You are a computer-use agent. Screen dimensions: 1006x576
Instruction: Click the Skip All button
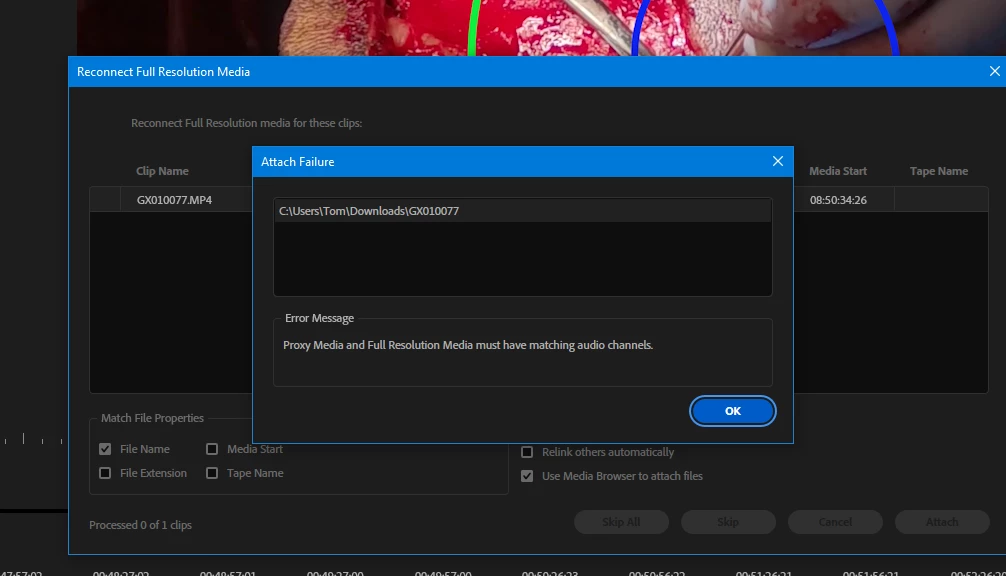[621, 522]
